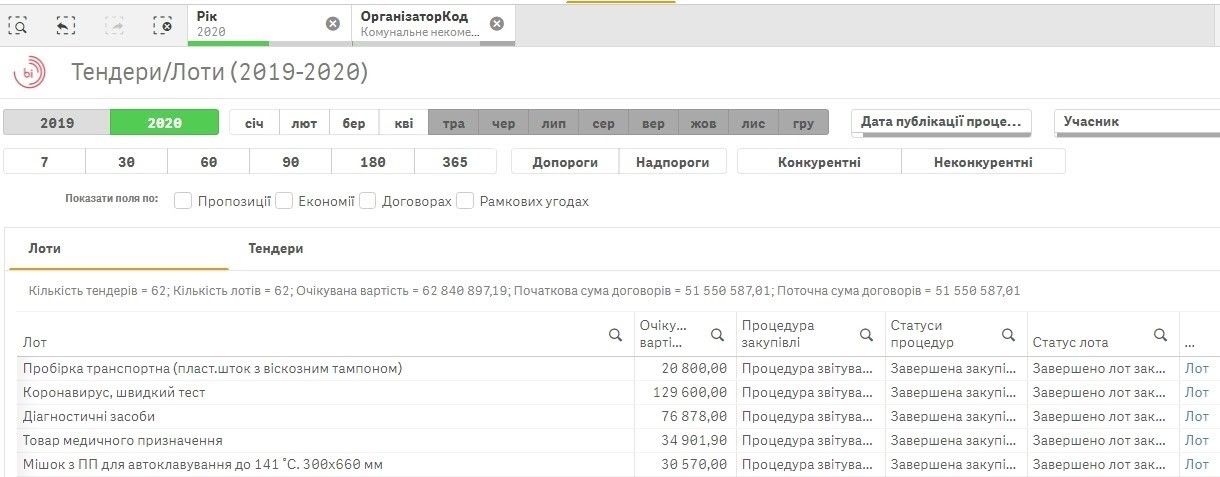Search in the Процедура закупівлі column
Image resolution: width=1220 pixels, height=477 pixels.
(x=867, y=335)
